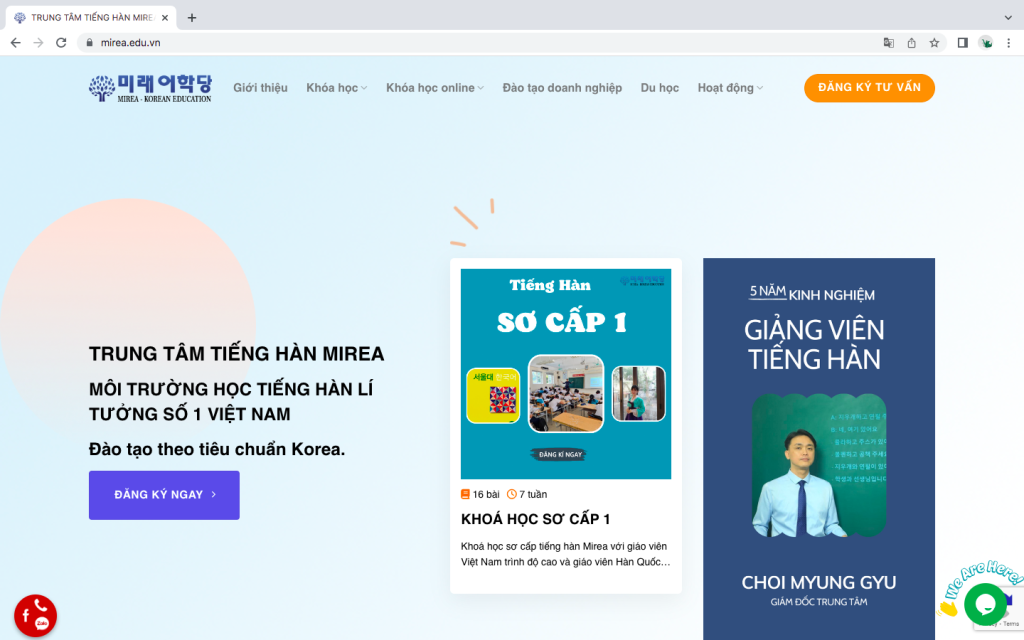The image size is (1024, 640).
Task: Open the Sơ Cấp 1 course thumbnail
Action: (566, 374)
